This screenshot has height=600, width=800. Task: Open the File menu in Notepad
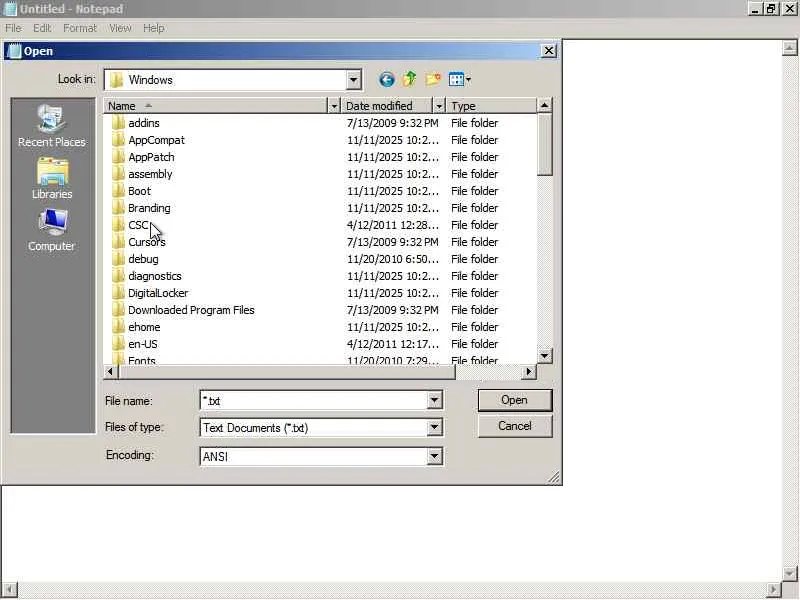[13, 28]
